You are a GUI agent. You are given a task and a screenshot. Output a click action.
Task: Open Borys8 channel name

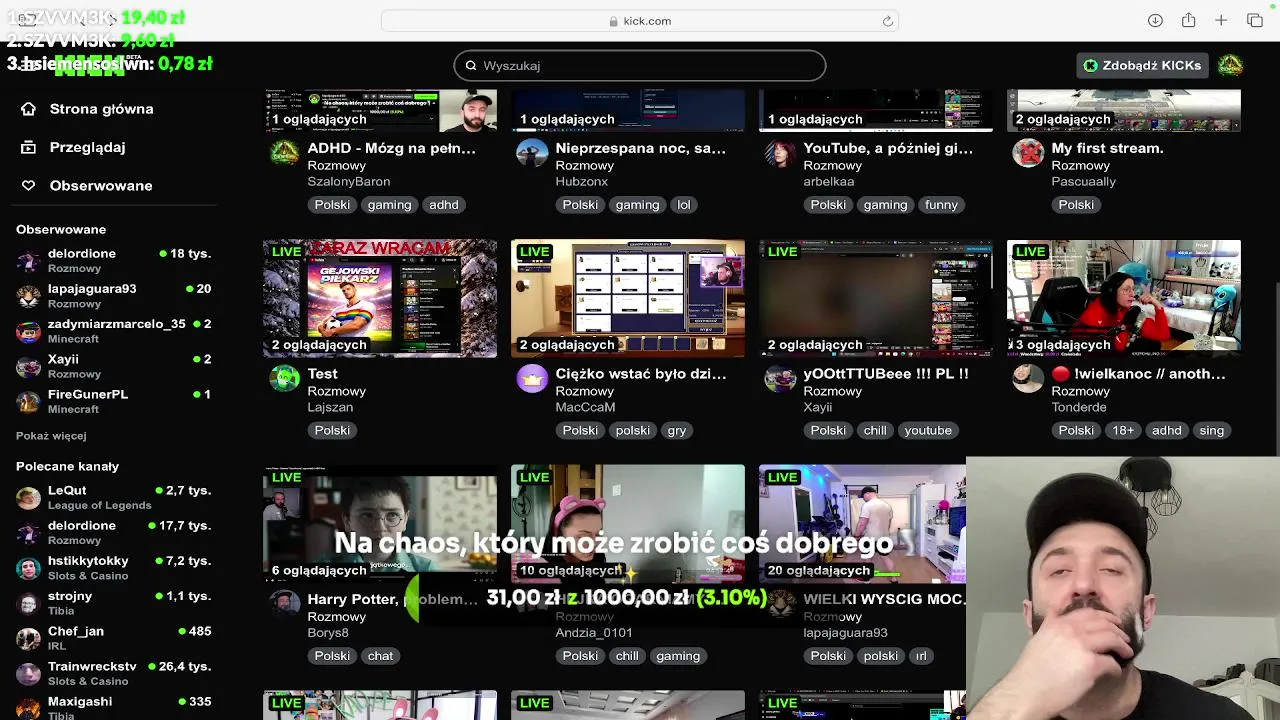pos(328,633)
